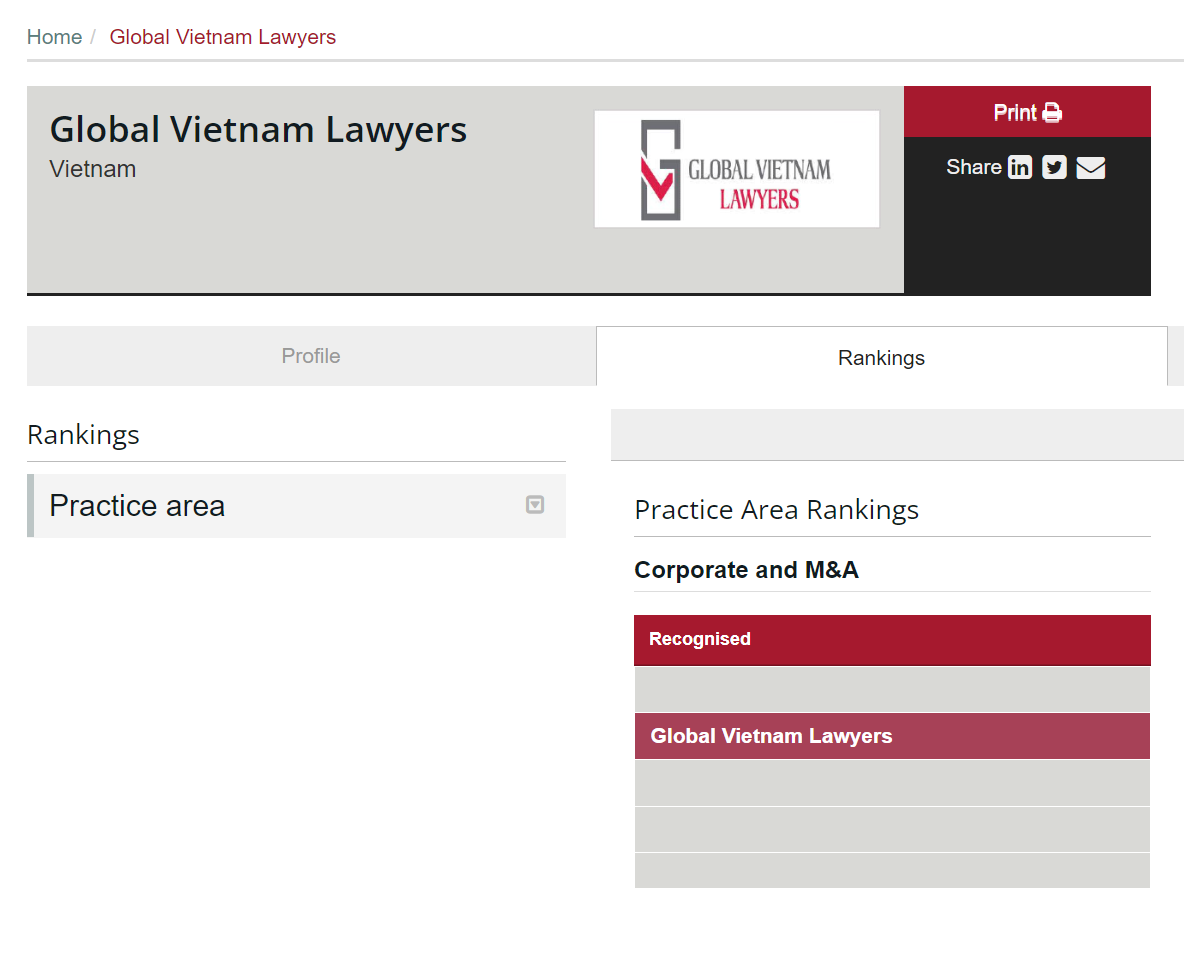
Task: Click the Print button text
Action: pyautogui.click(x=1014, y=113)
